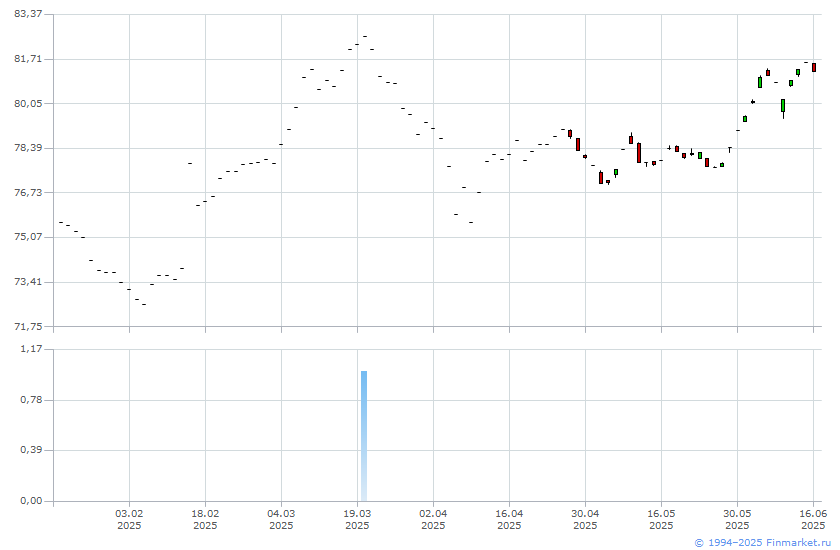Click the highest price tick of the chart
This screenshot has width=840, height=550.
click(365, 36)
